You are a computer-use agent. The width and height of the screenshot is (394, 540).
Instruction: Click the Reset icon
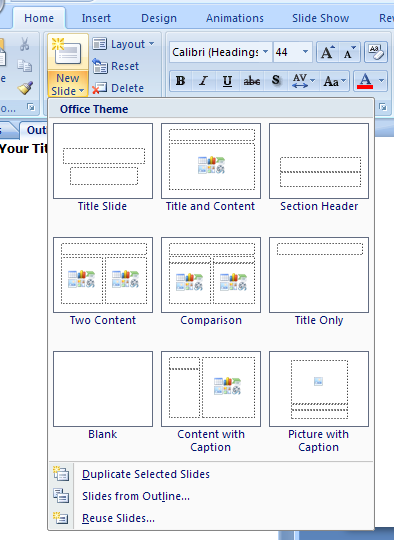tap(100, 66)
